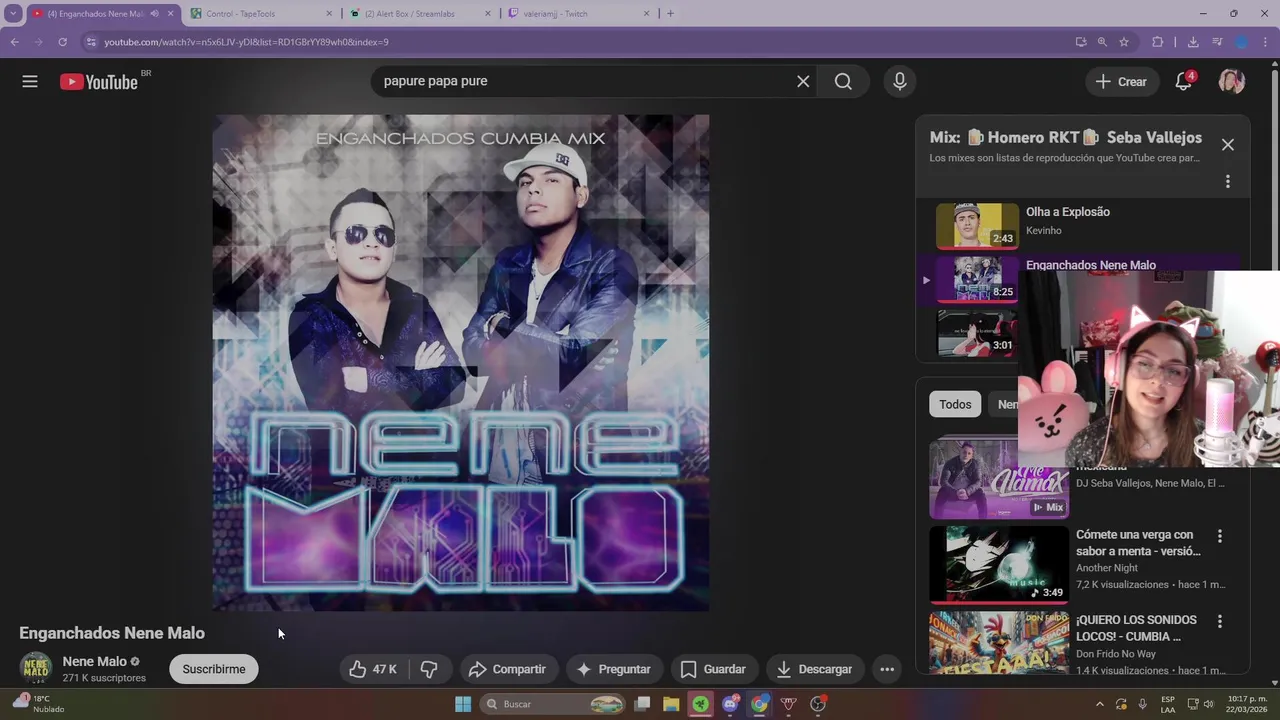Click the system tray microphone icon
The width and height of the screenshot is (1280, 720).
(1143, 704)
